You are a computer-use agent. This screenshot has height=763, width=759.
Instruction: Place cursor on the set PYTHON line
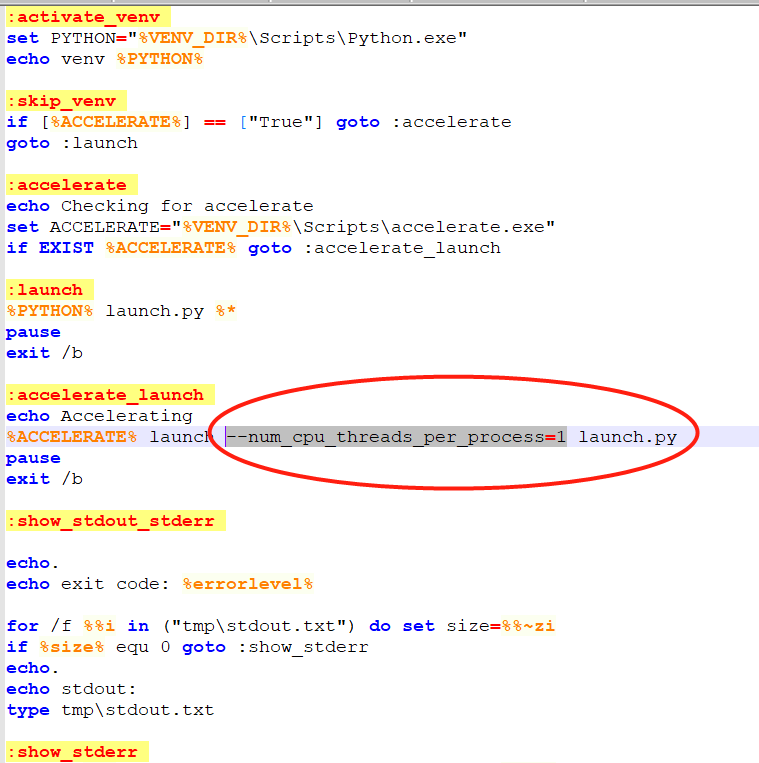(x=236, y=38)
